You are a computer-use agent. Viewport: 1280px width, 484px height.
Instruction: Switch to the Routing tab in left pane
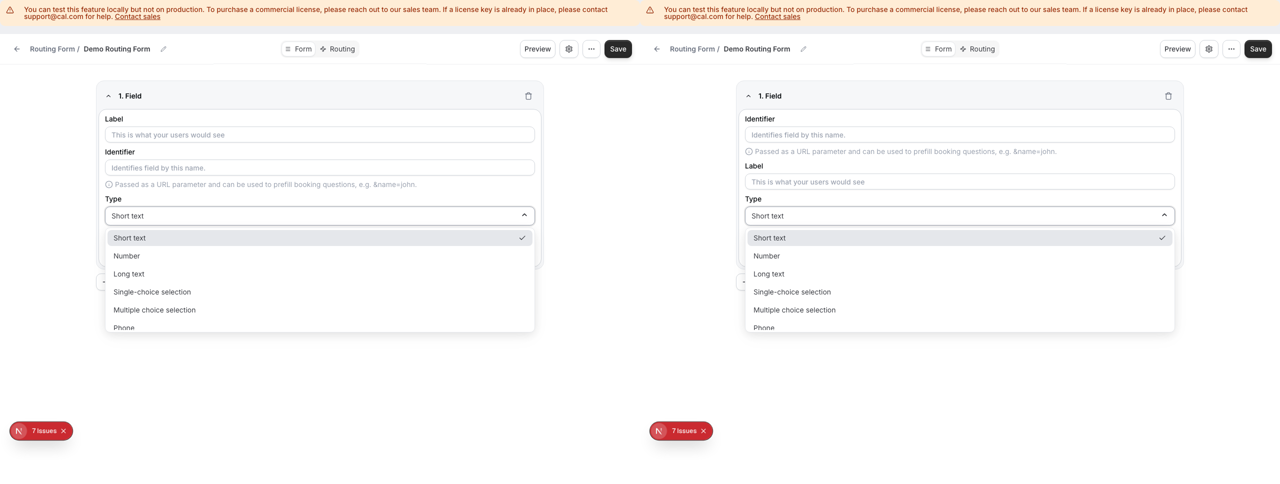pos(337,49)
